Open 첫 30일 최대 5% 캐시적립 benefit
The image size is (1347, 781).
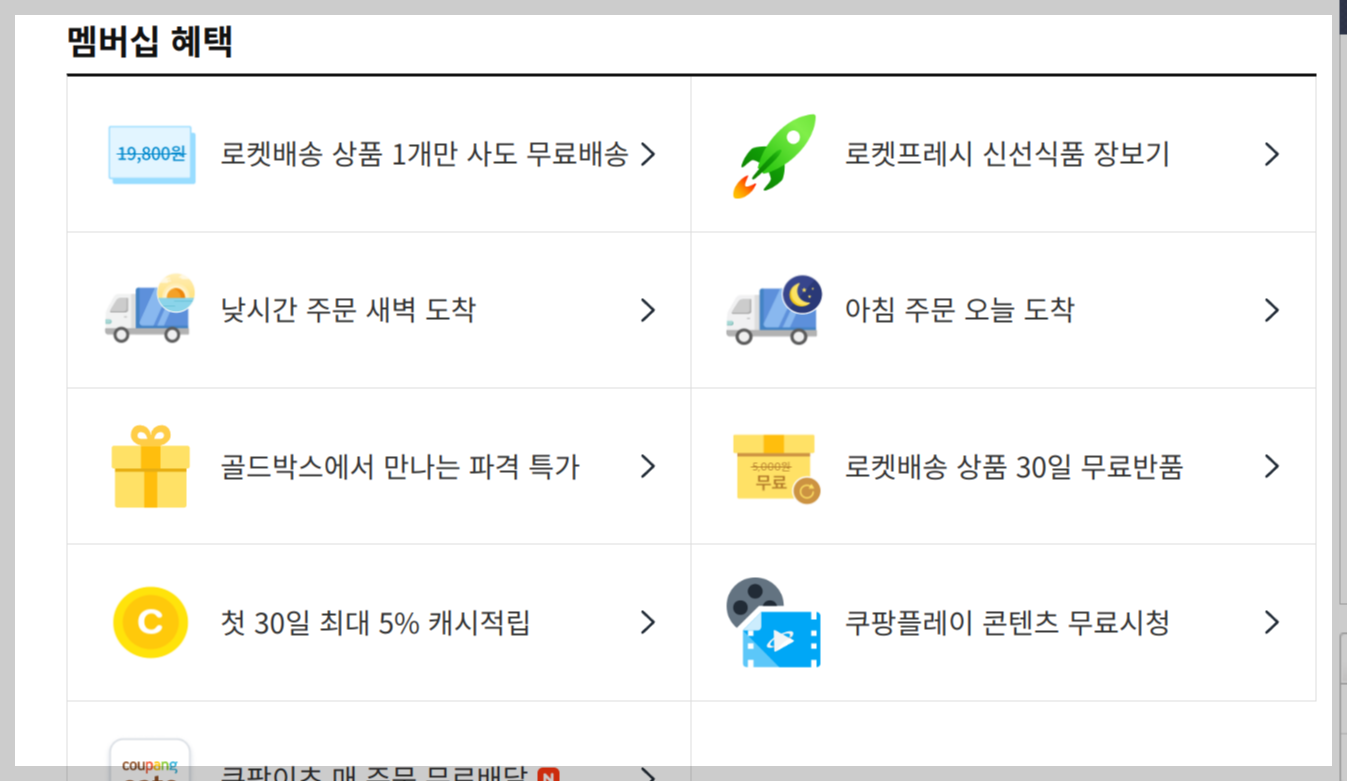click(379, 622)
